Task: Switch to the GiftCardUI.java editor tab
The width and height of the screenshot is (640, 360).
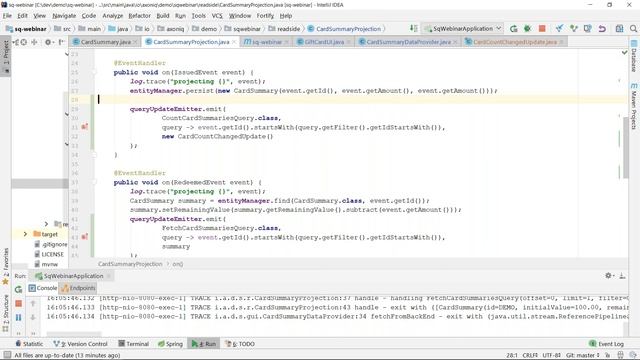Action: [x=324, y=42]
